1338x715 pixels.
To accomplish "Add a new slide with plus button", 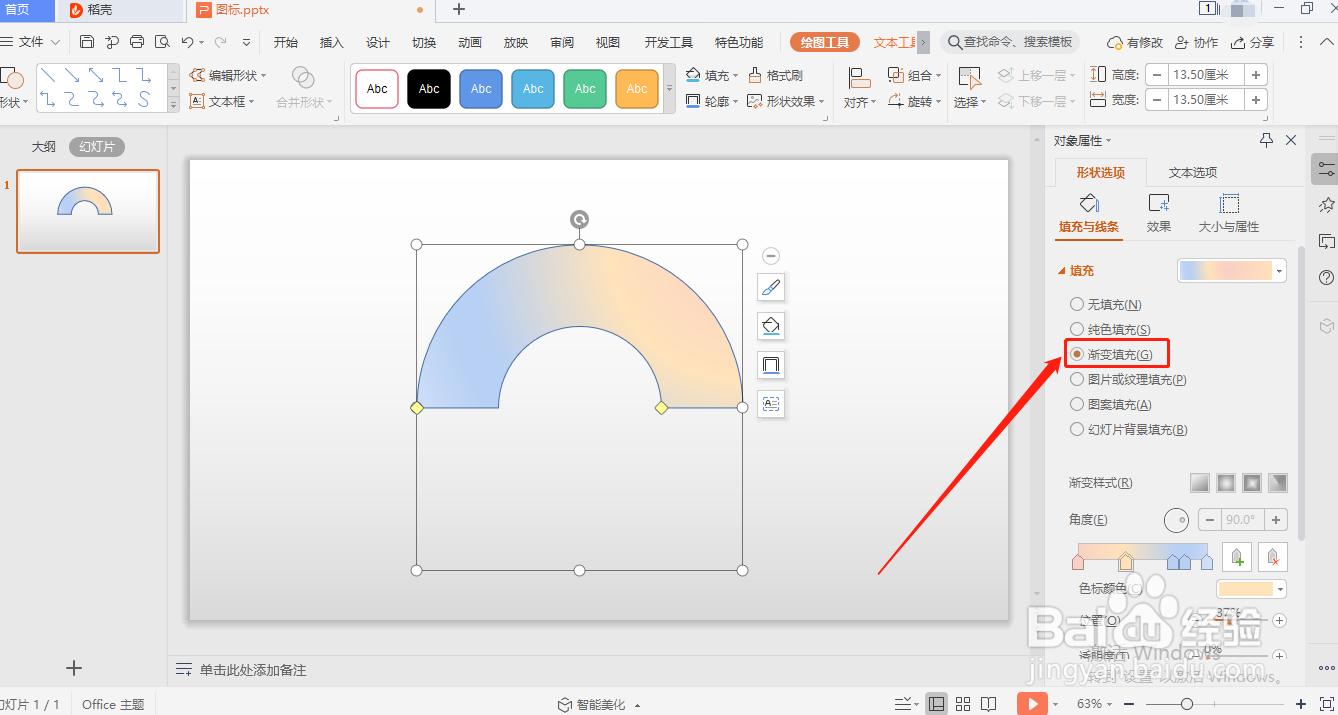I will point(73,668).
